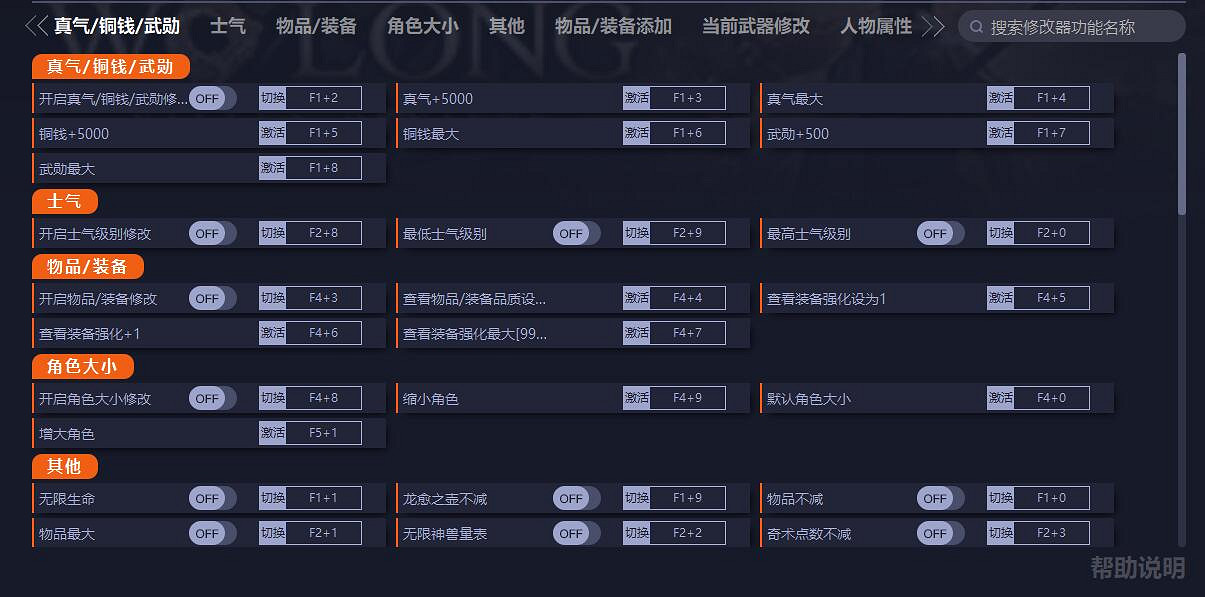
Task: Toggle the 无限生命 (infinite health) switch
Action: 210,498
